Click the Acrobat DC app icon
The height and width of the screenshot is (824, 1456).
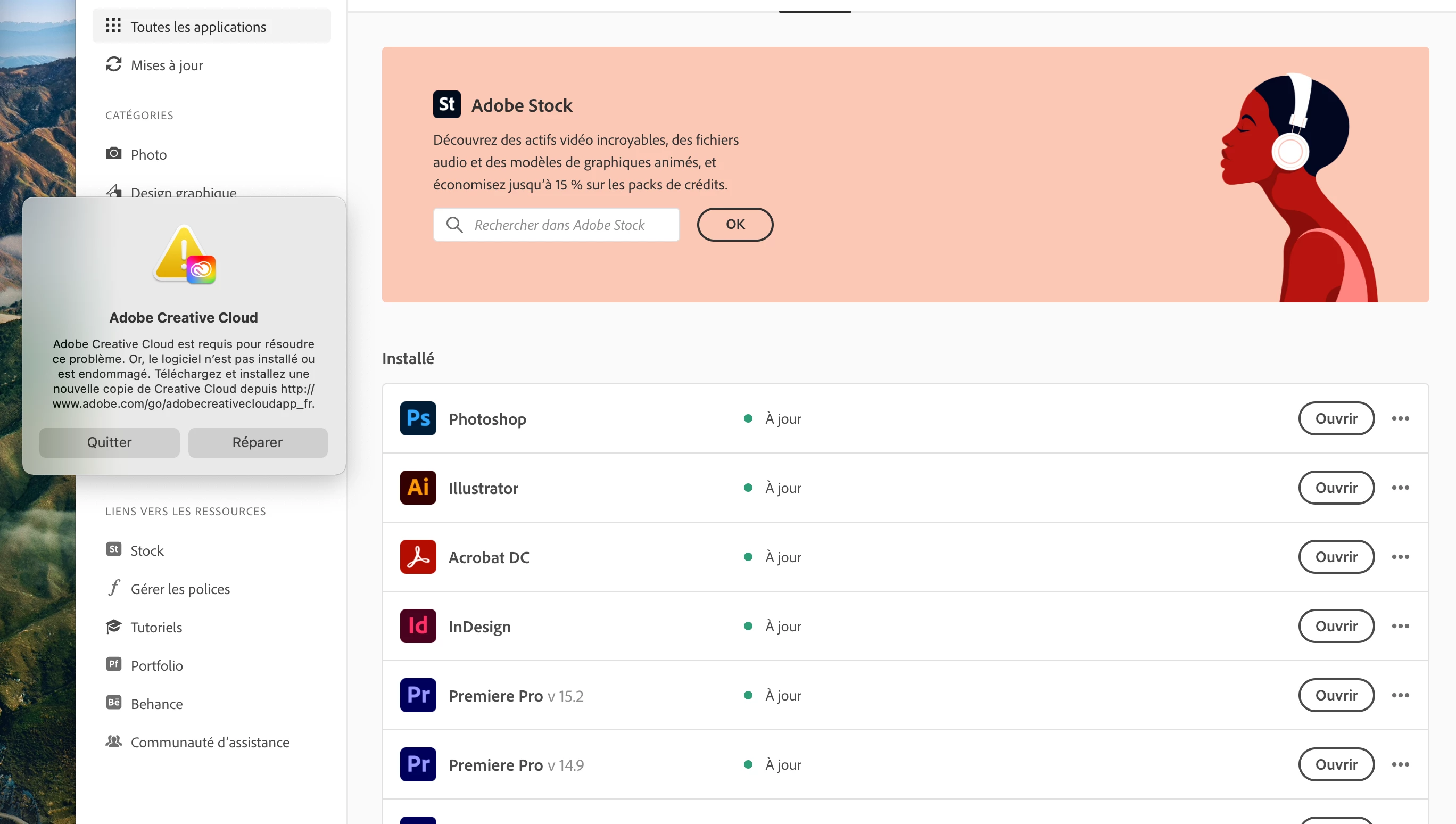click(417, 557)
